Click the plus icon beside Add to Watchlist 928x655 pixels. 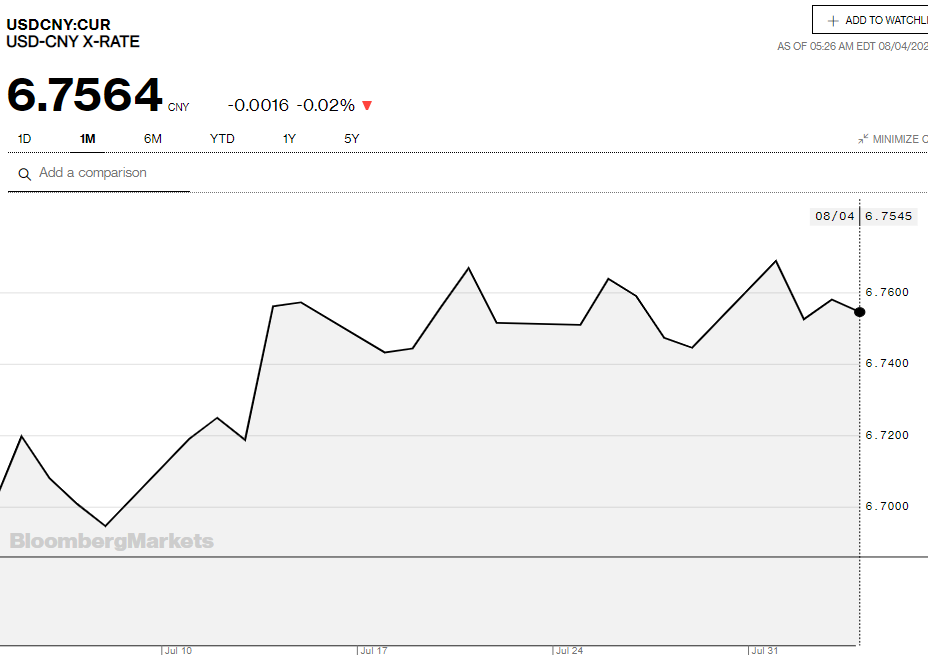coord(832,20)
